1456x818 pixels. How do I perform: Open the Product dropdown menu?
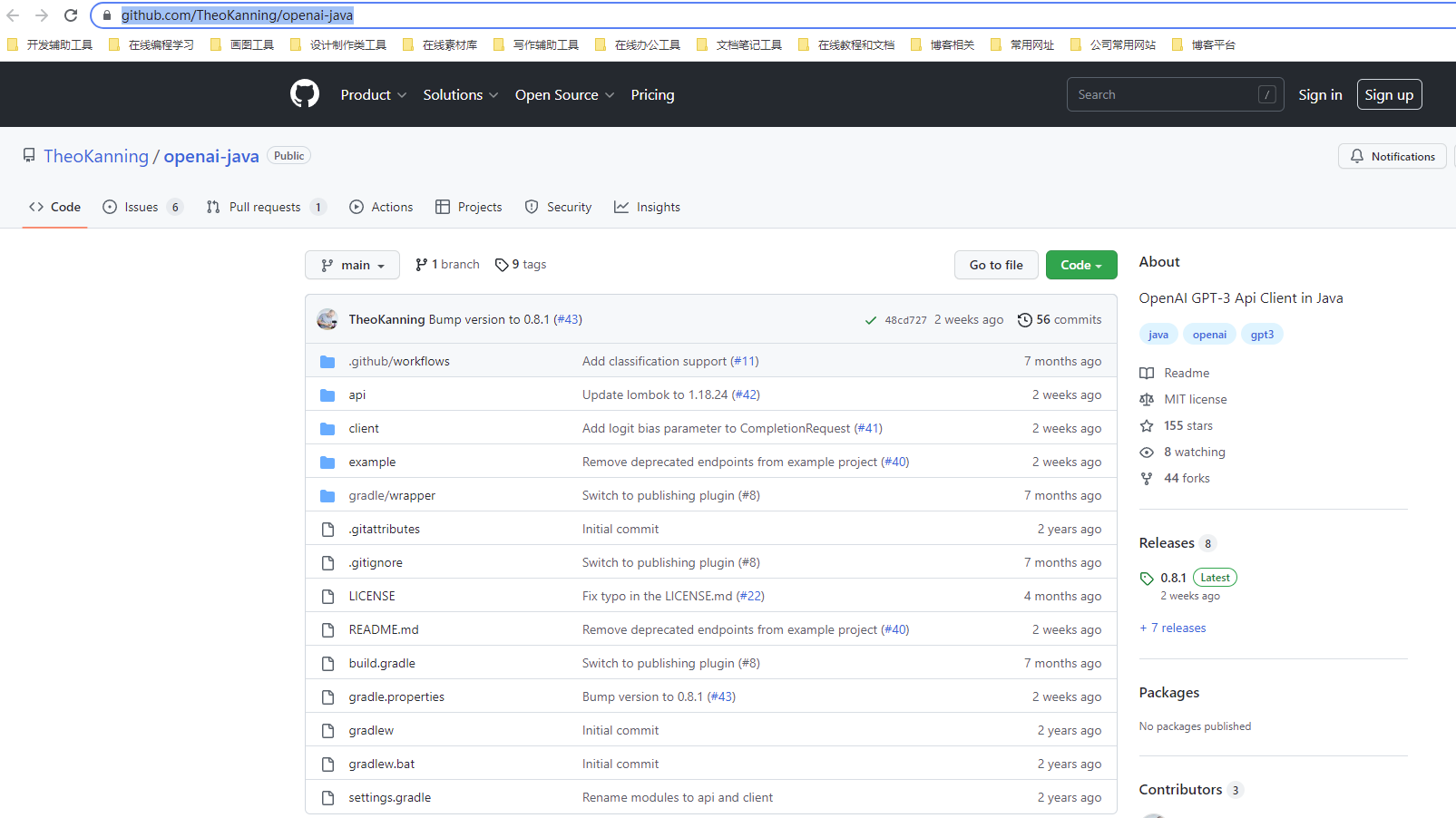tap(374, 94)
